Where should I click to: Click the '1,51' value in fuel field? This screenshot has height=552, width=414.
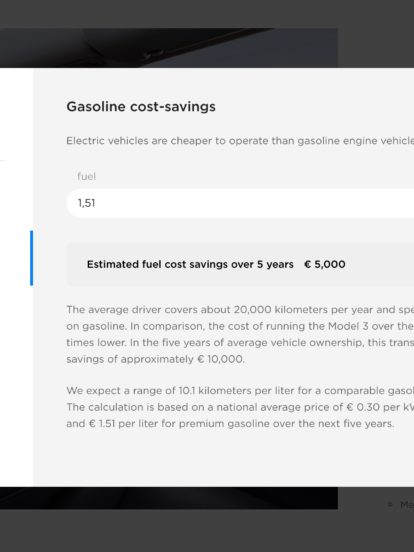(86, 203)
